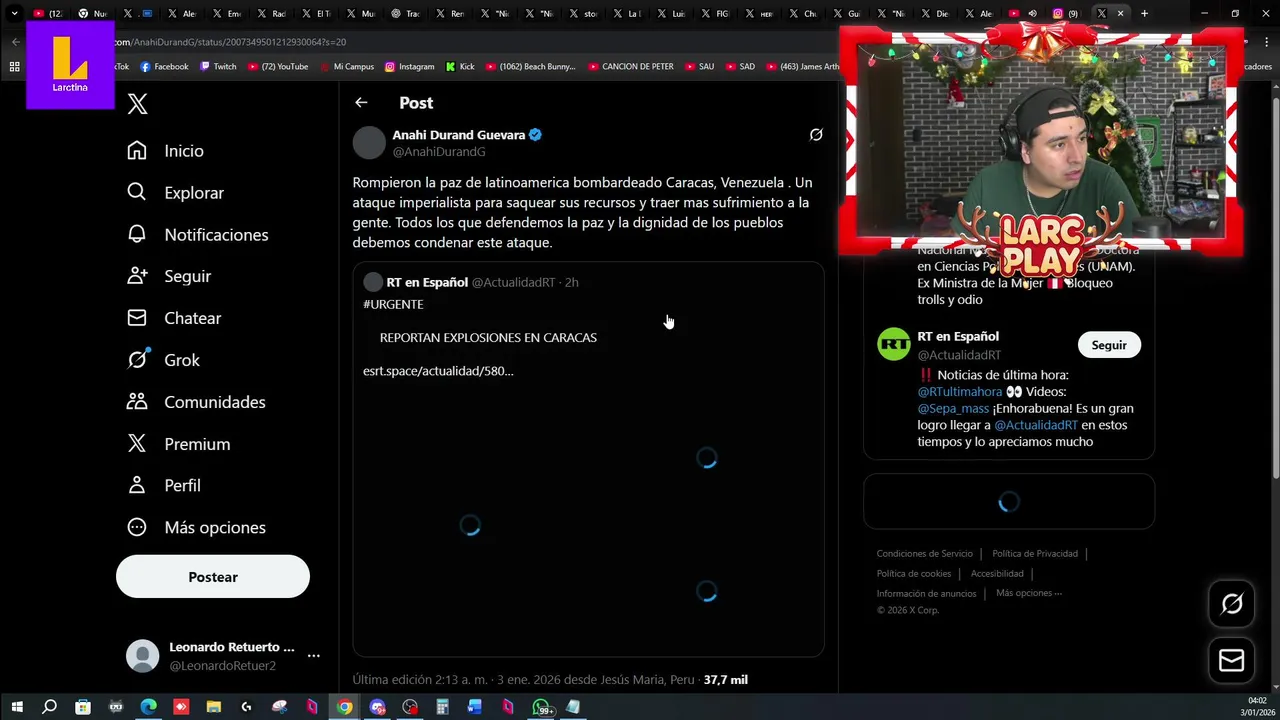Open CANCION DE PETER bookmark
This screenshot has height=720, width=1280.
[x=631, y=67]
